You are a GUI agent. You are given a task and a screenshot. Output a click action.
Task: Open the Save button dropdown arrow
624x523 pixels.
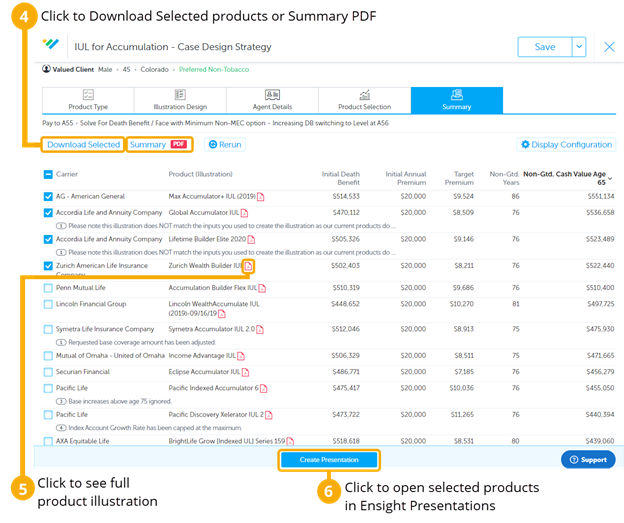click(579, 47)
